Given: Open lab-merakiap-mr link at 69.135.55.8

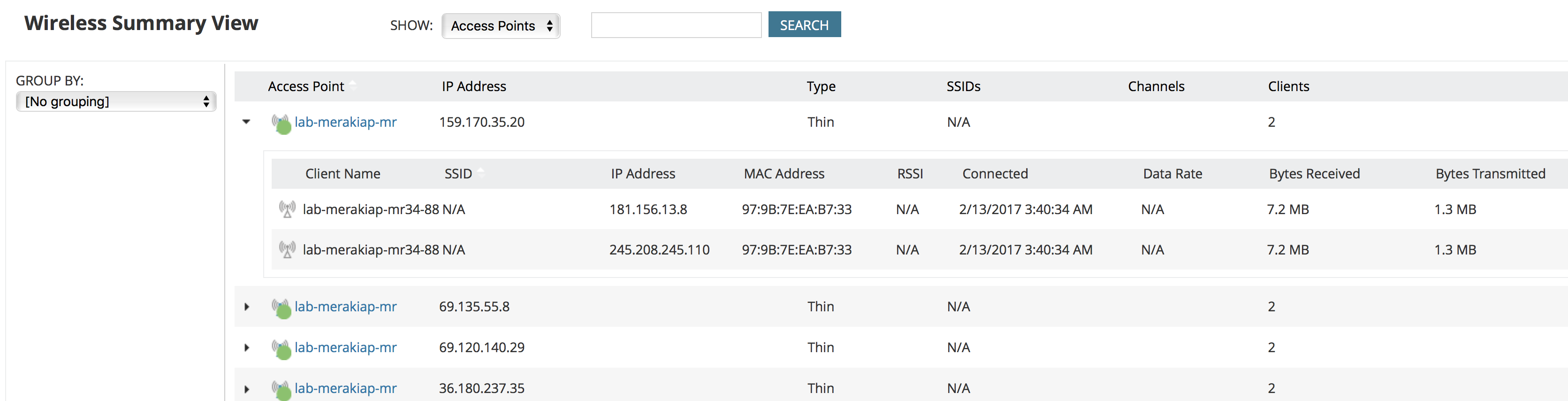Looking at the screenshot, I should click(345, 307).
